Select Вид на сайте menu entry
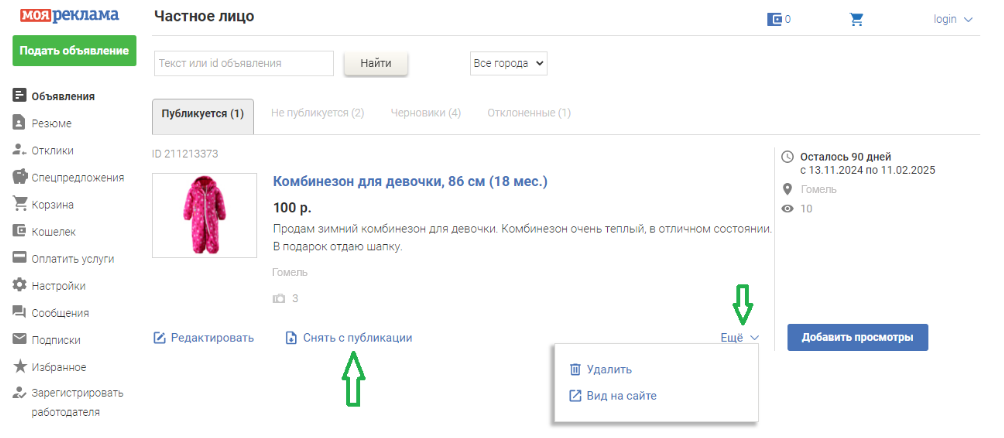The height and width of the screenshot is (438, 1004). [621, 395]
